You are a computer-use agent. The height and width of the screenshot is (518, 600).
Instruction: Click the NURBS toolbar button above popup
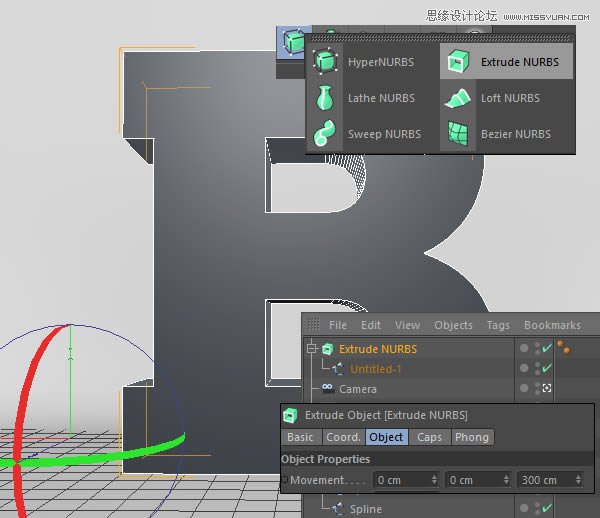[292, 42]
